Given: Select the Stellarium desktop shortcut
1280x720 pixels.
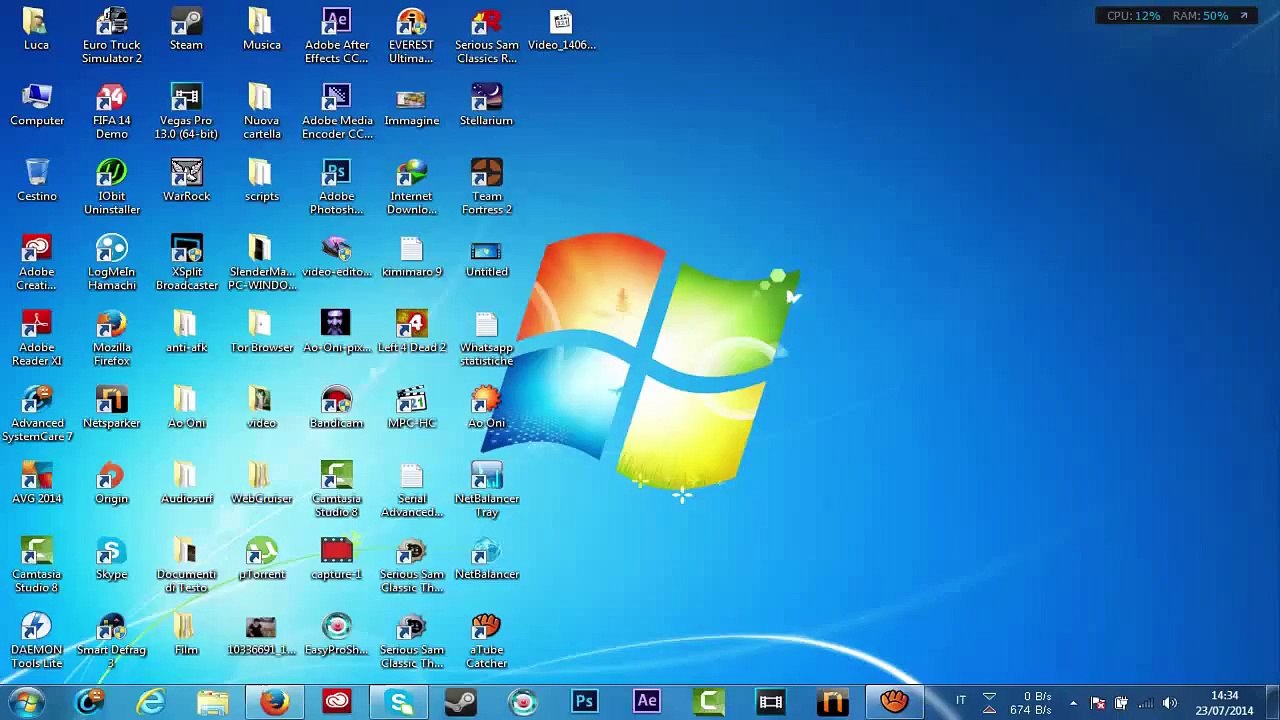Looking at the screenshot, I should pos(486,105).
